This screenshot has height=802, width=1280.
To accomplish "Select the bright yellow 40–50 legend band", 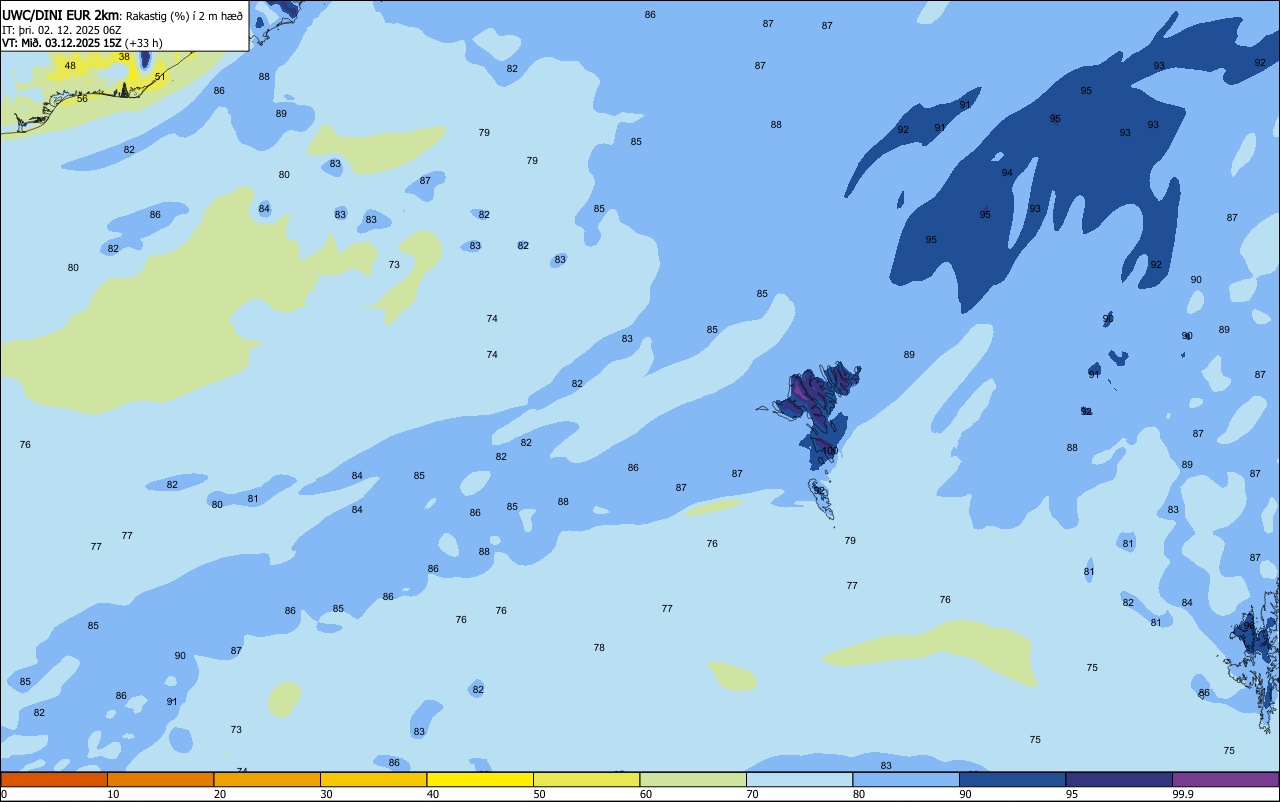I will [x=480, y=779].
